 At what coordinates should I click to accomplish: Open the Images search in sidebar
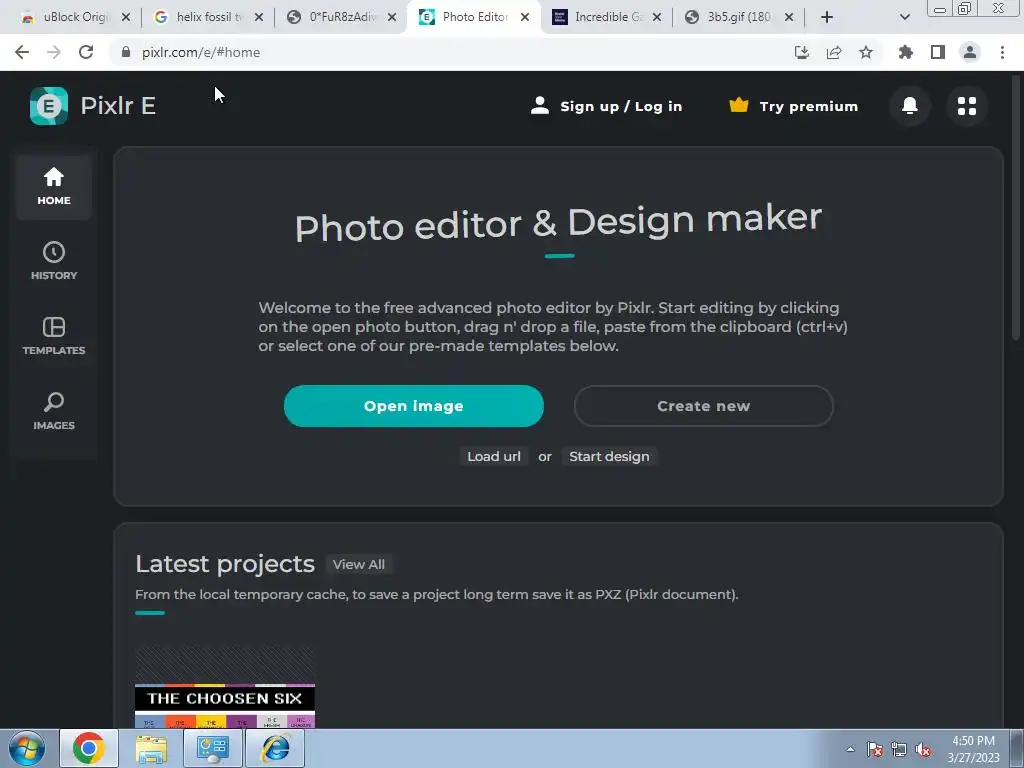tap(54, 411)
